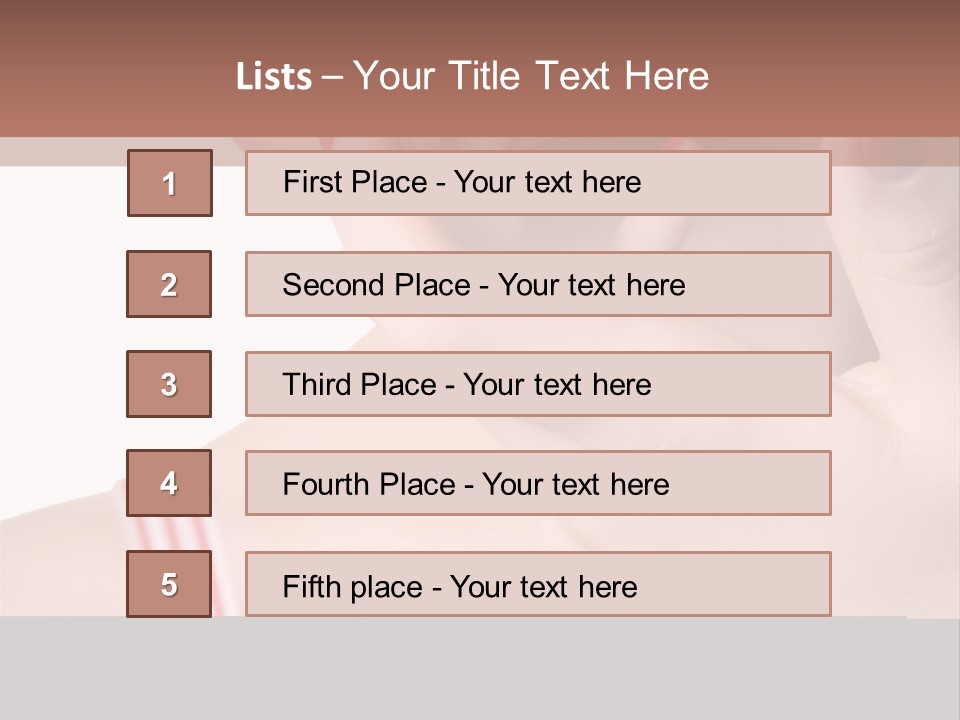Viewport: 960px width, 720px height.
Task: Select the number 2 square
Action: (x=169, y=284)
